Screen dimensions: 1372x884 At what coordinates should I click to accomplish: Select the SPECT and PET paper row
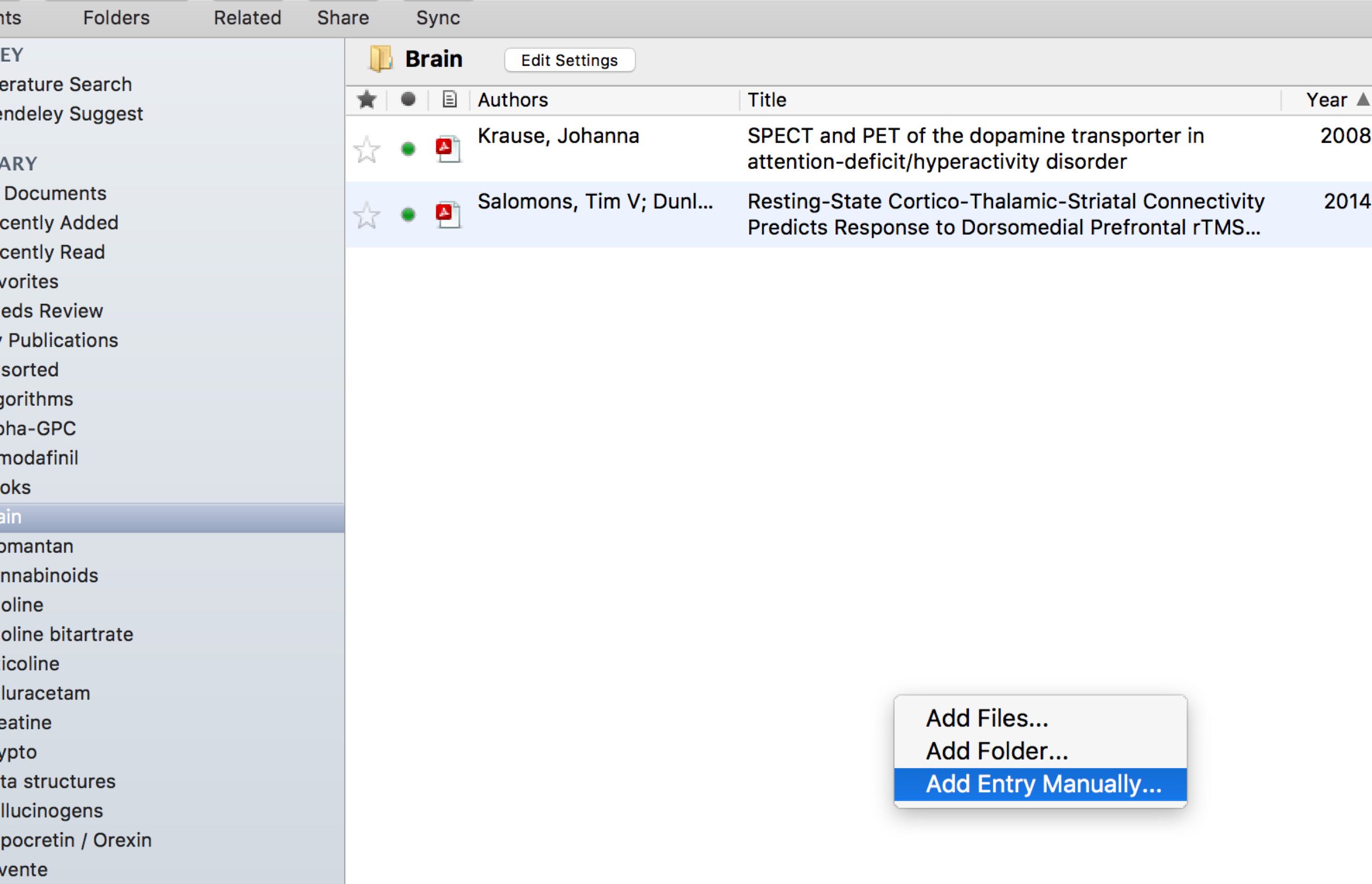[x=975, y=149]
